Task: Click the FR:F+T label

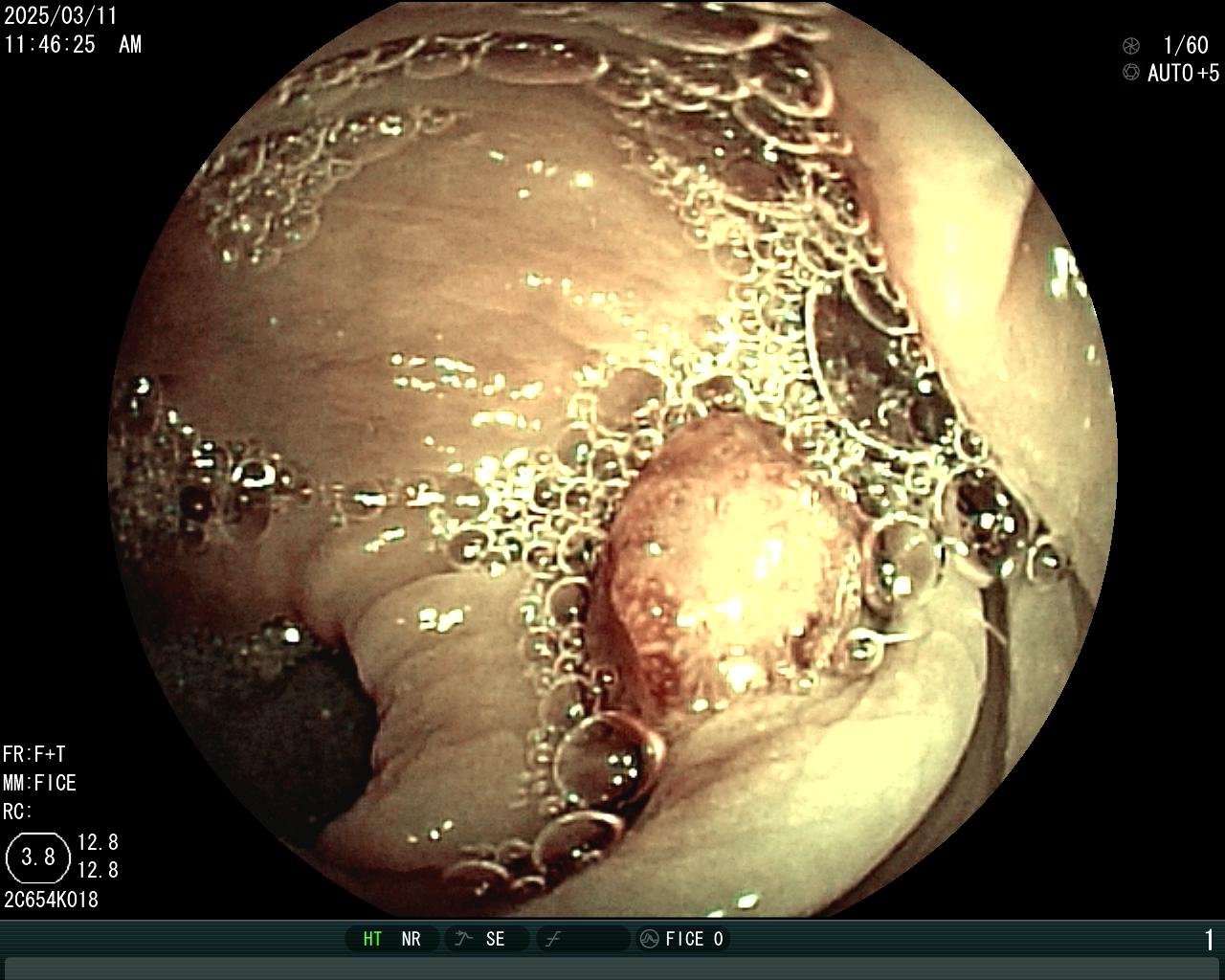Action: (34, 754)
